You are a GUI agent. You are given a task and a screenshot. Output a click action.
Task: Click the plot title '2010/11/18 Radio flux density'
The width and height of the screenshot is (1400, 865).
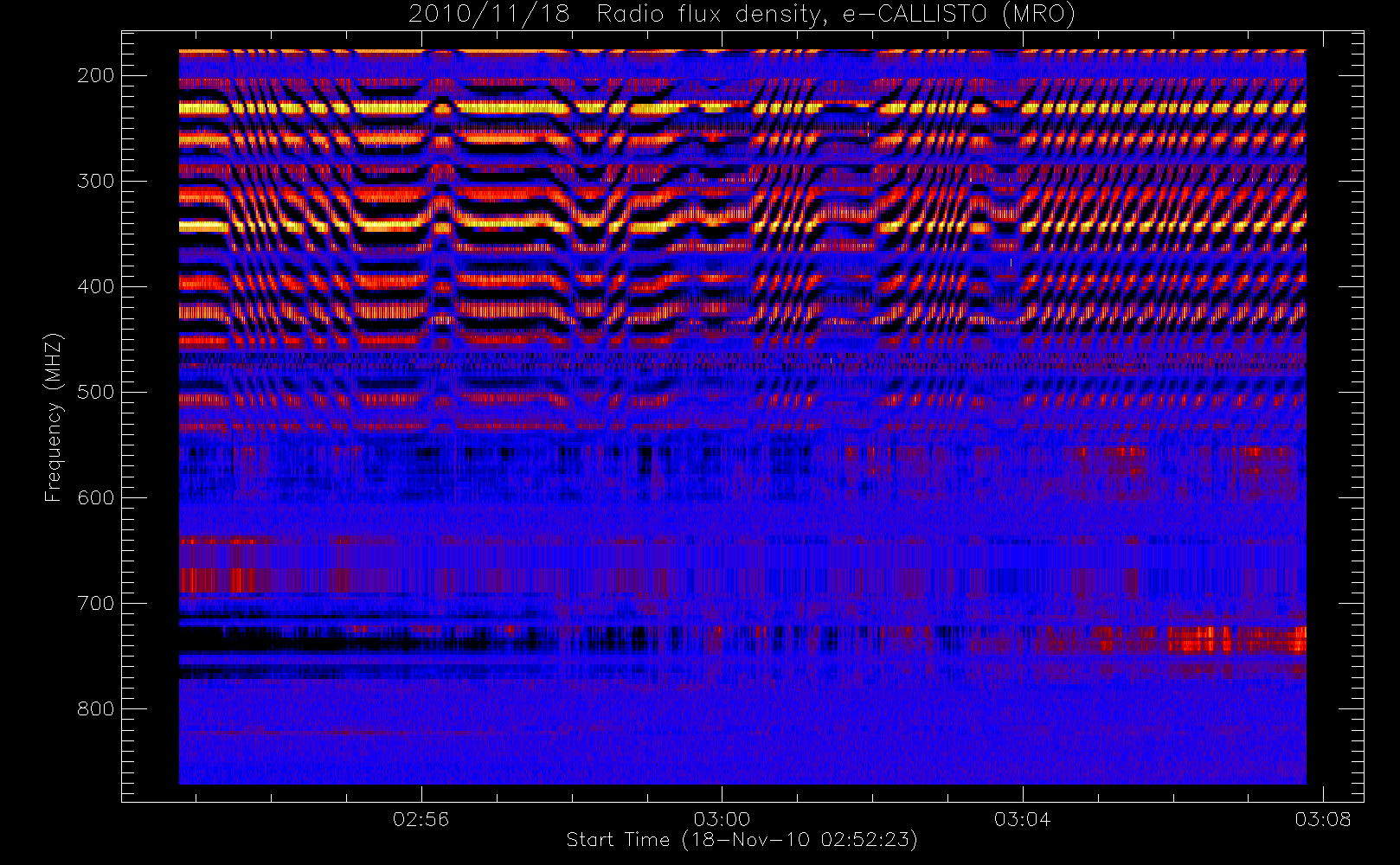click(x=742, y=15)
